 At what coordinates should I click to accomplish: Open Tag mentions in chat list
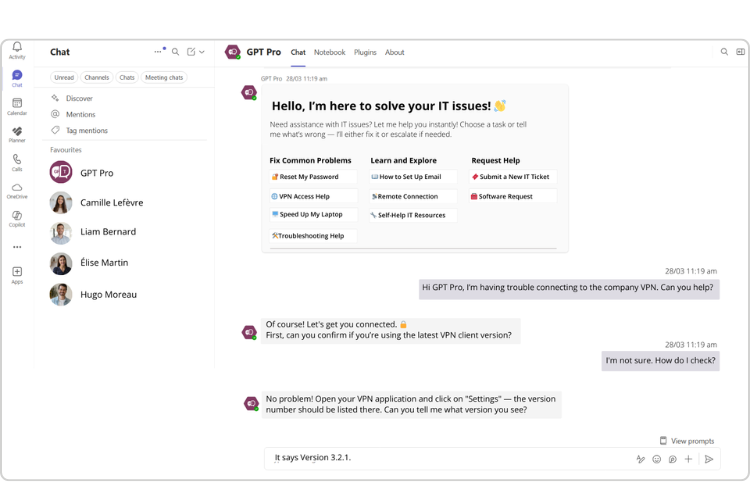point(86,130)
